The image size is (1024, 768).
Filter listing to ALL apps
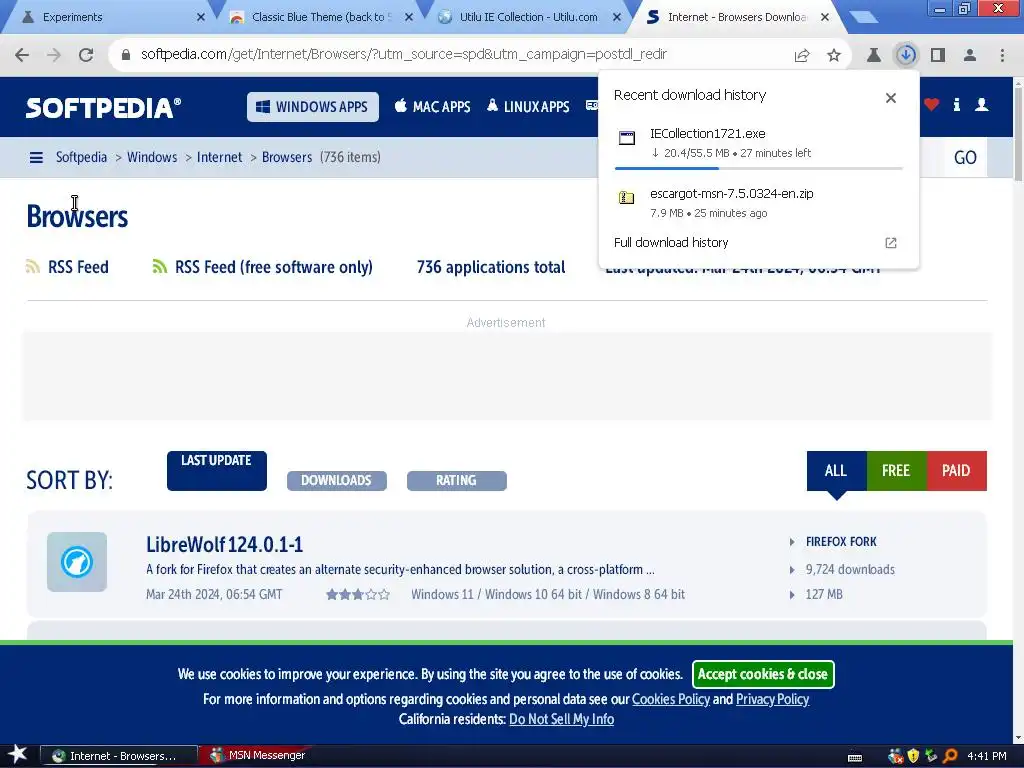pyautogui.click(x=837, y=471)
